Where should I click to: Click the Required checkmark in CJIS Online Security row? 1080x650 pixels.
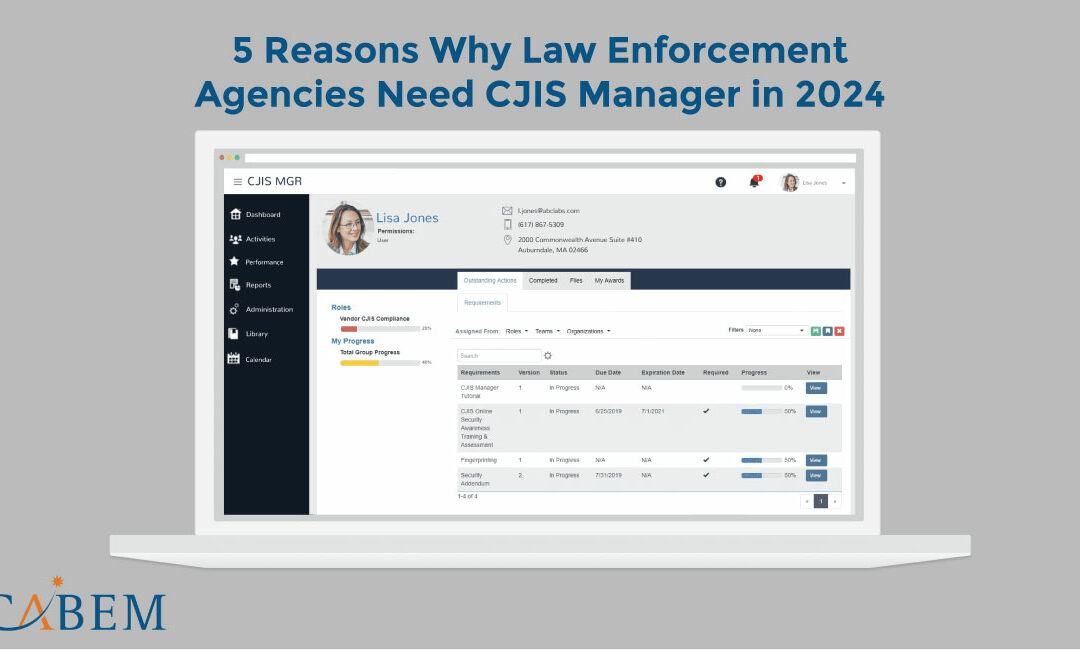(706, 411)
